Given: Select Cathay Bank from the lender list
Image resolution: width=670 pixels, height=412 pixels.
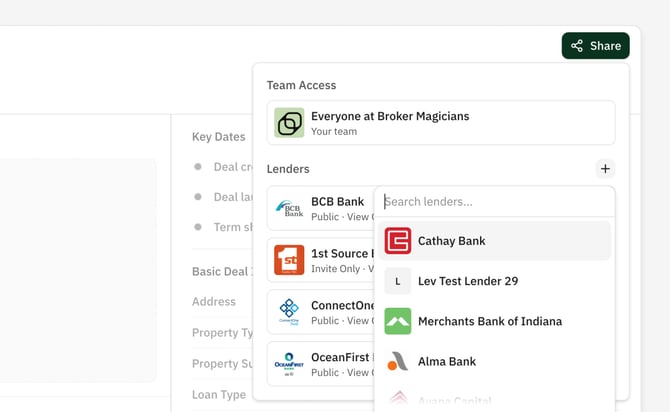Looking at the screenshot, I should [494, 241].
